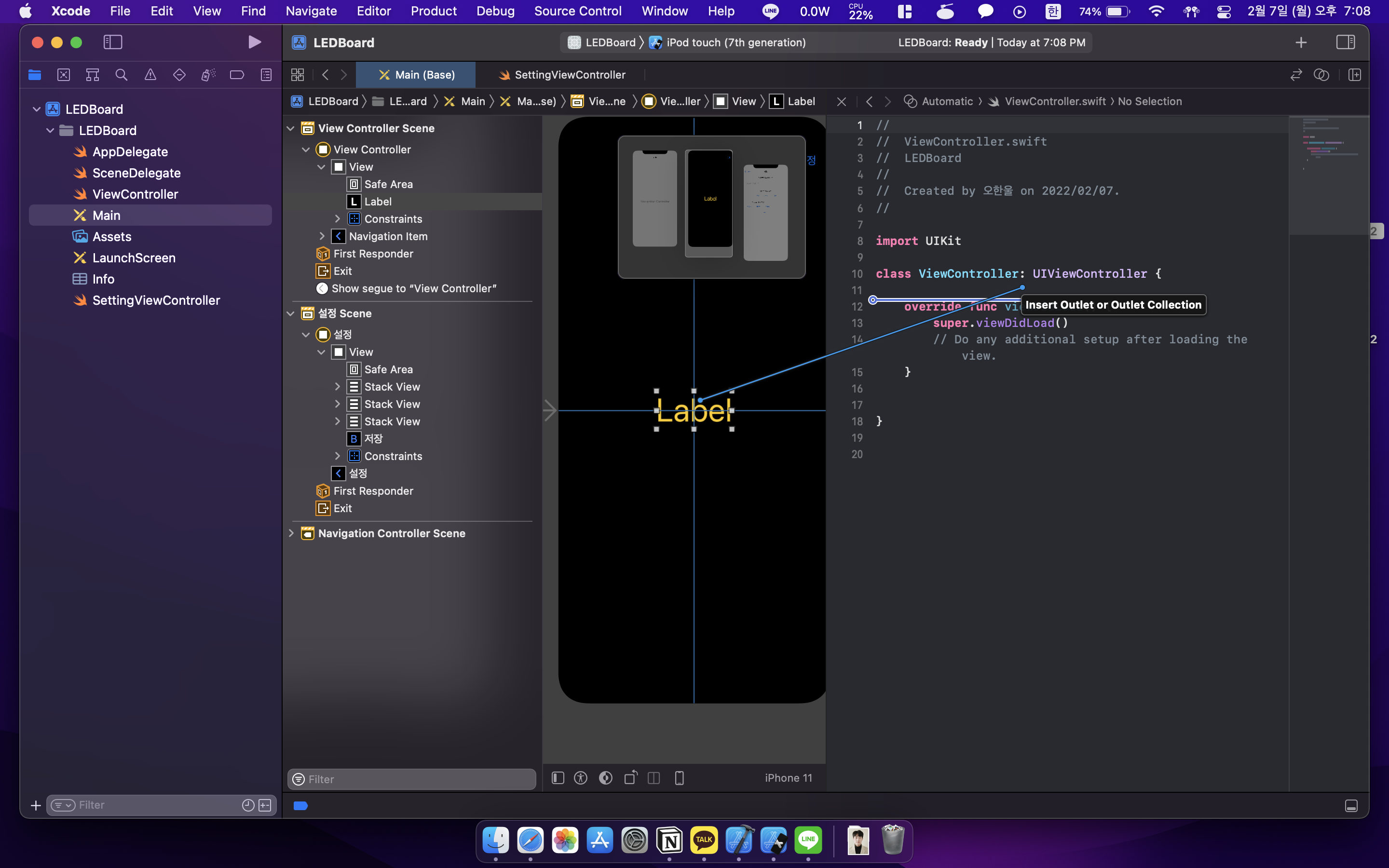
Task: Toggle source-controlled files filter
Action: click(265, 805)
